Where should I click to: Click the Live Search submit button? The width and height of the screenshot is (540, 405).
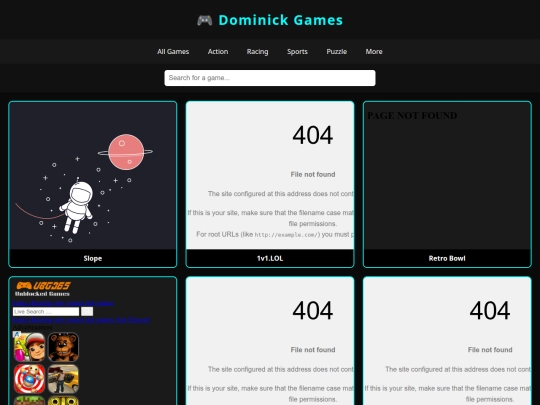(87, 312)
